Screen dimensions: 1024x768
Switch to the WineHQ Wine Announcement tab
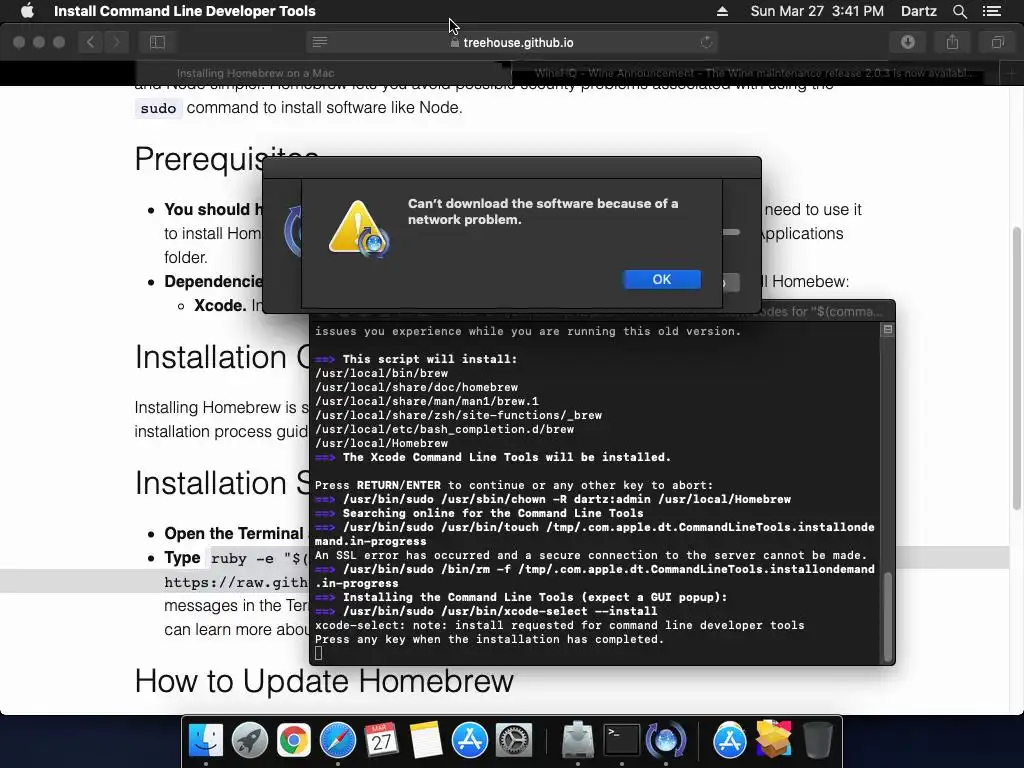click(756, 73)
